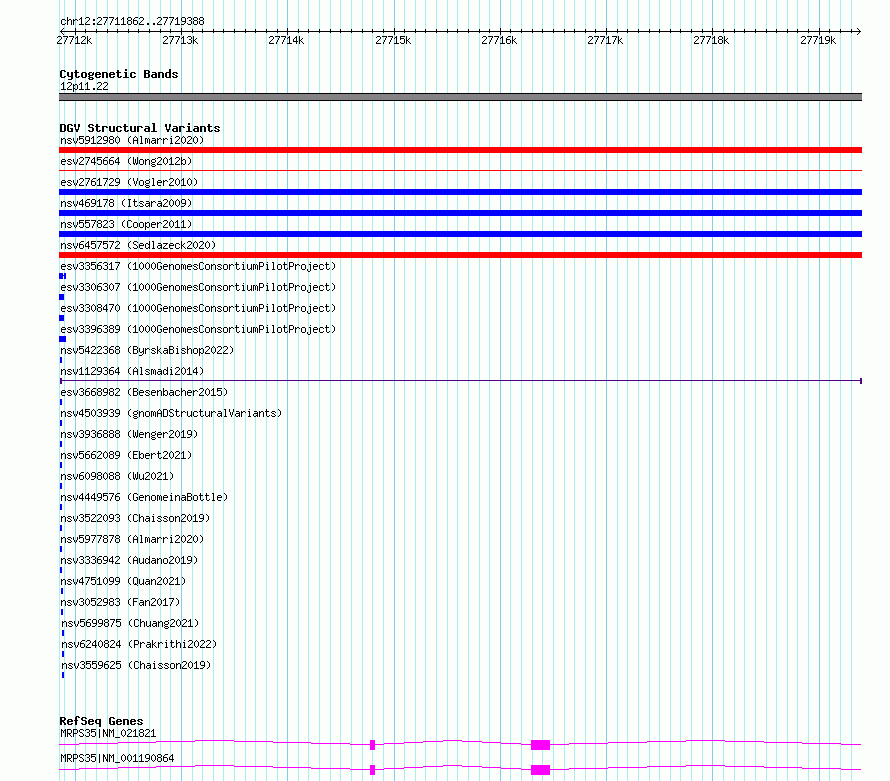The image size is (890, 781).
Task: Click the ruler's right arrowhead
Action: [859, 31]
